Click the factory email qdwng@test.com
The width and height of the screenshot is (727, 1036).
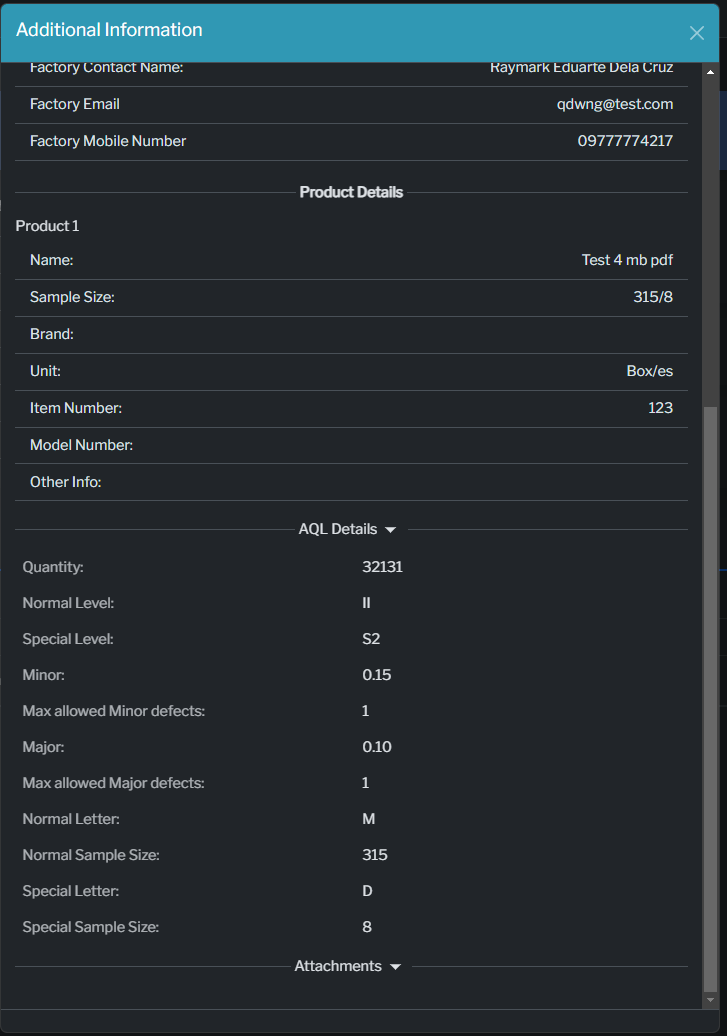(615, 104)
